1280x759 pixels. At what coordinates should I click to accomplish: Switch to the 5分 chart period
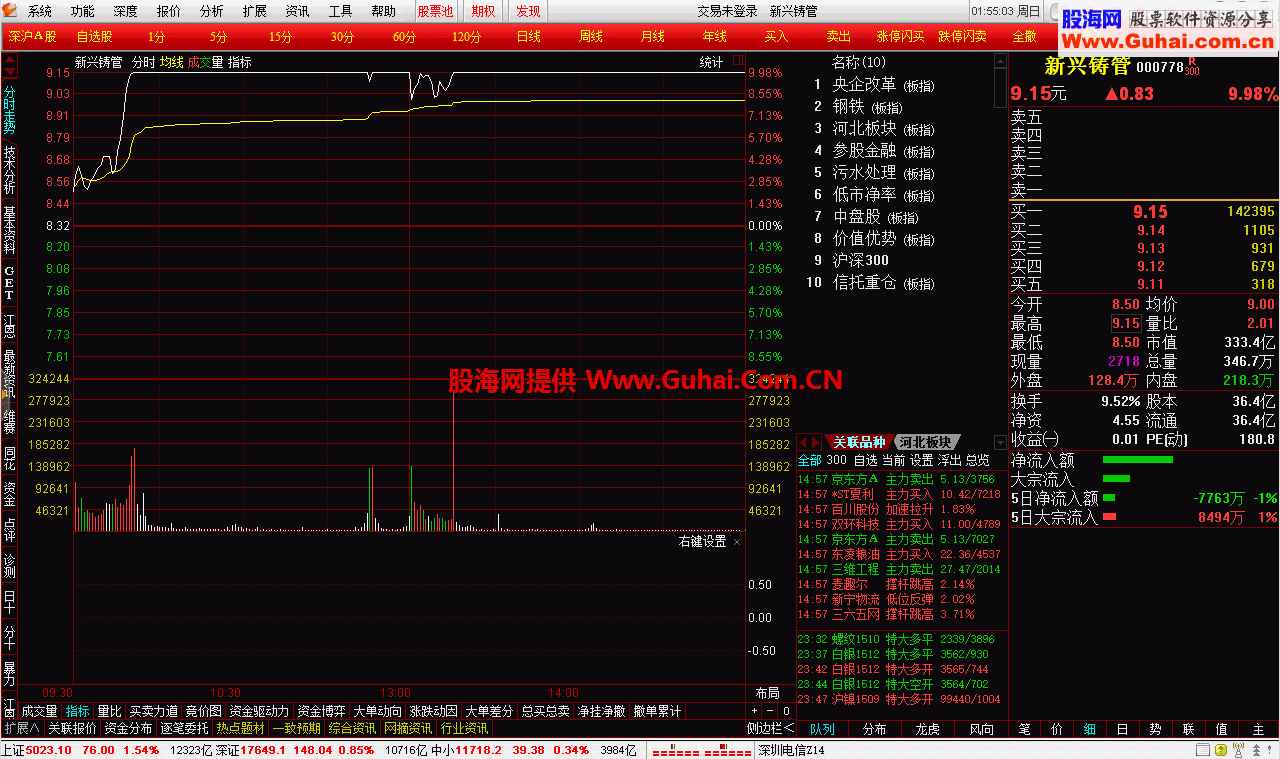point(219,36)
